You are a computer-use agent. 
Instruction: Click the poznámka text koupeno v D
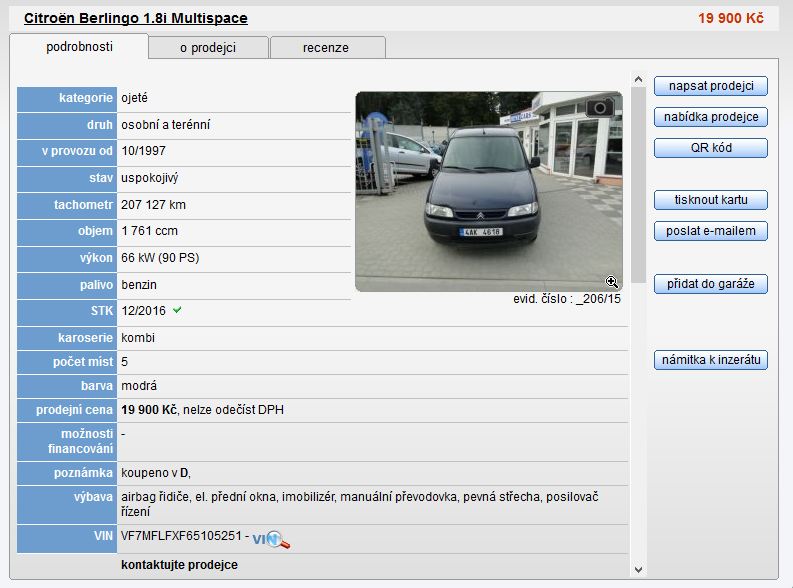(x=156, y=473)
